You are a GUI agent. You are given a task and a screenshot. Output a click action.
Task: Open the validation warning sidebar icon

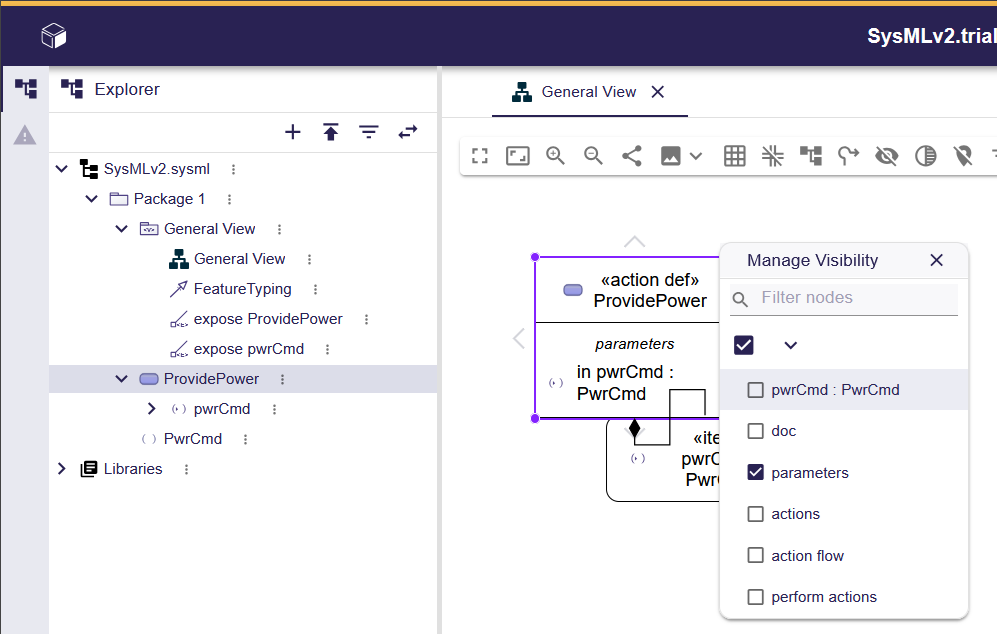(x=25, y=135)
